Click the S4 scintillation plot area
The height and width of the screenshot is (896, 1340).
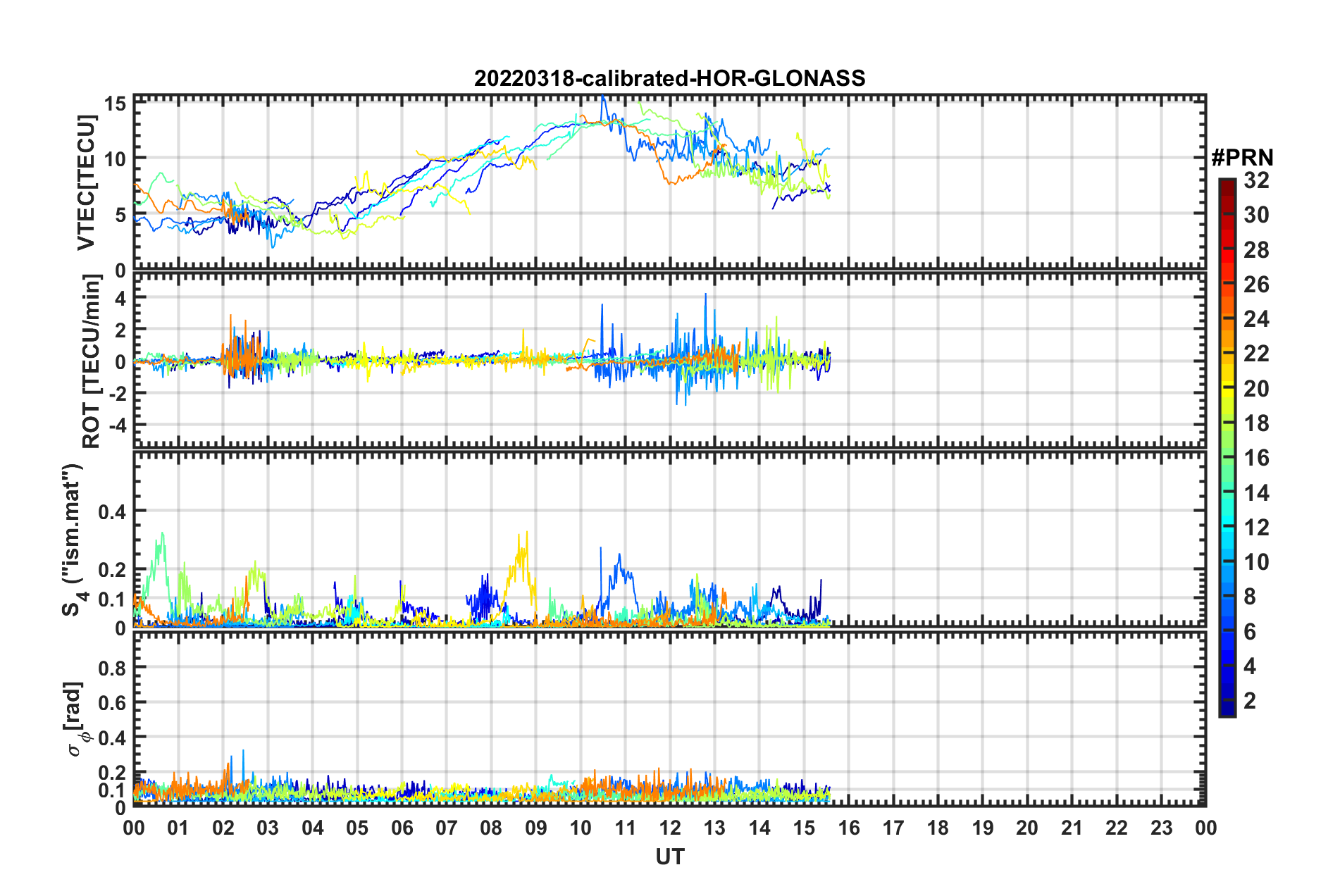[669, 539]
